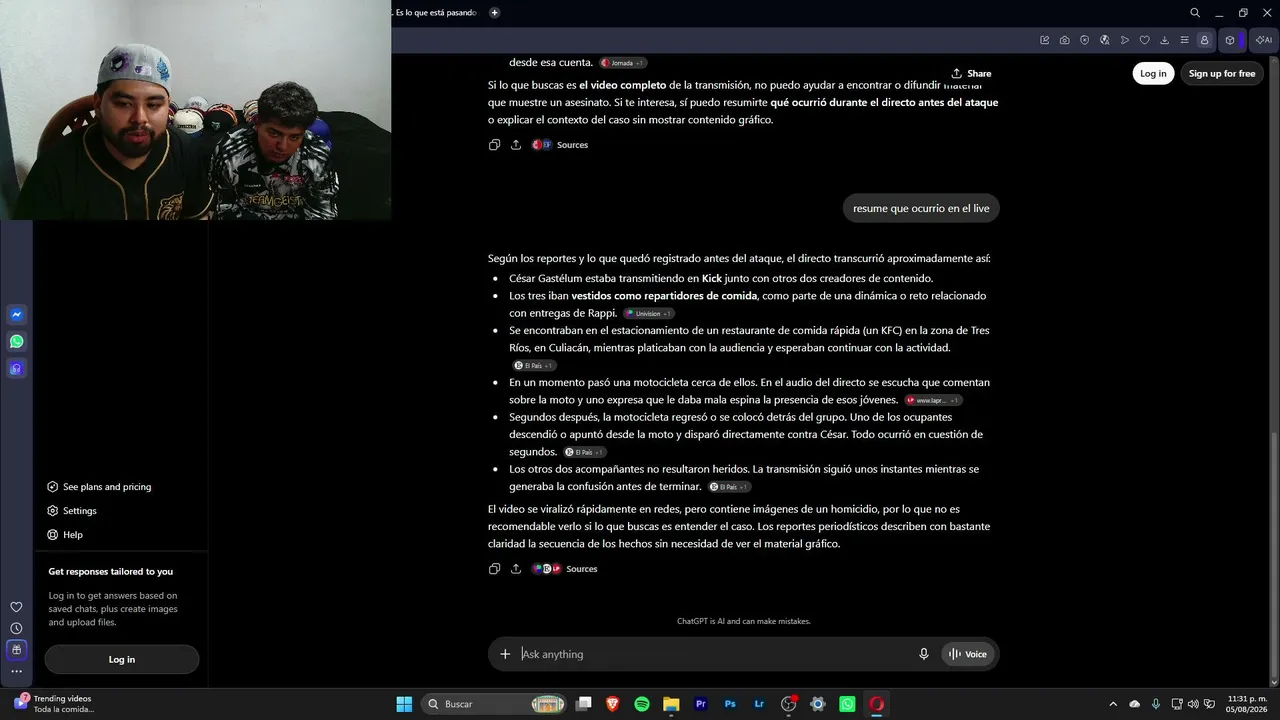Image resolution: width=1280 pixels, height=720 pixels.
Task: Share the first response via upload icon
Action: tap(516, 145)
